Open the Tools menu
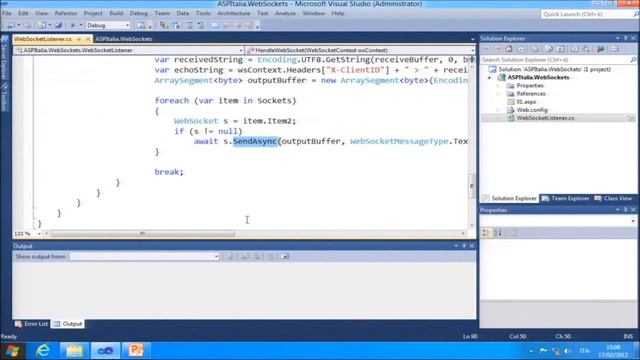 pos(203,13)
